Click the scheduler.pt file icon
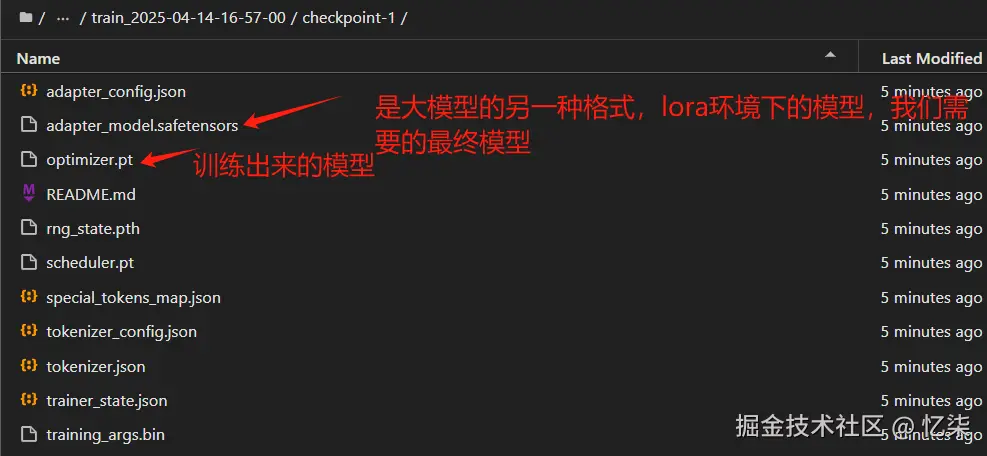 pos(28,262)
